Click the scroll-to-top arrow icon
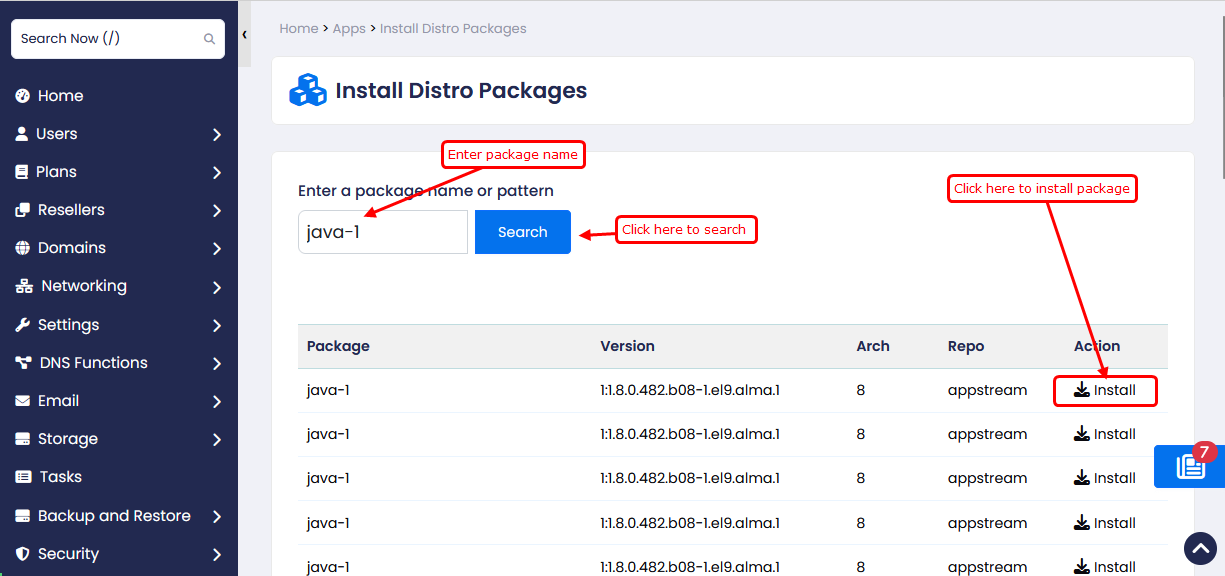This screenshot has height=576, width=1225. [x=1200, y=549]
